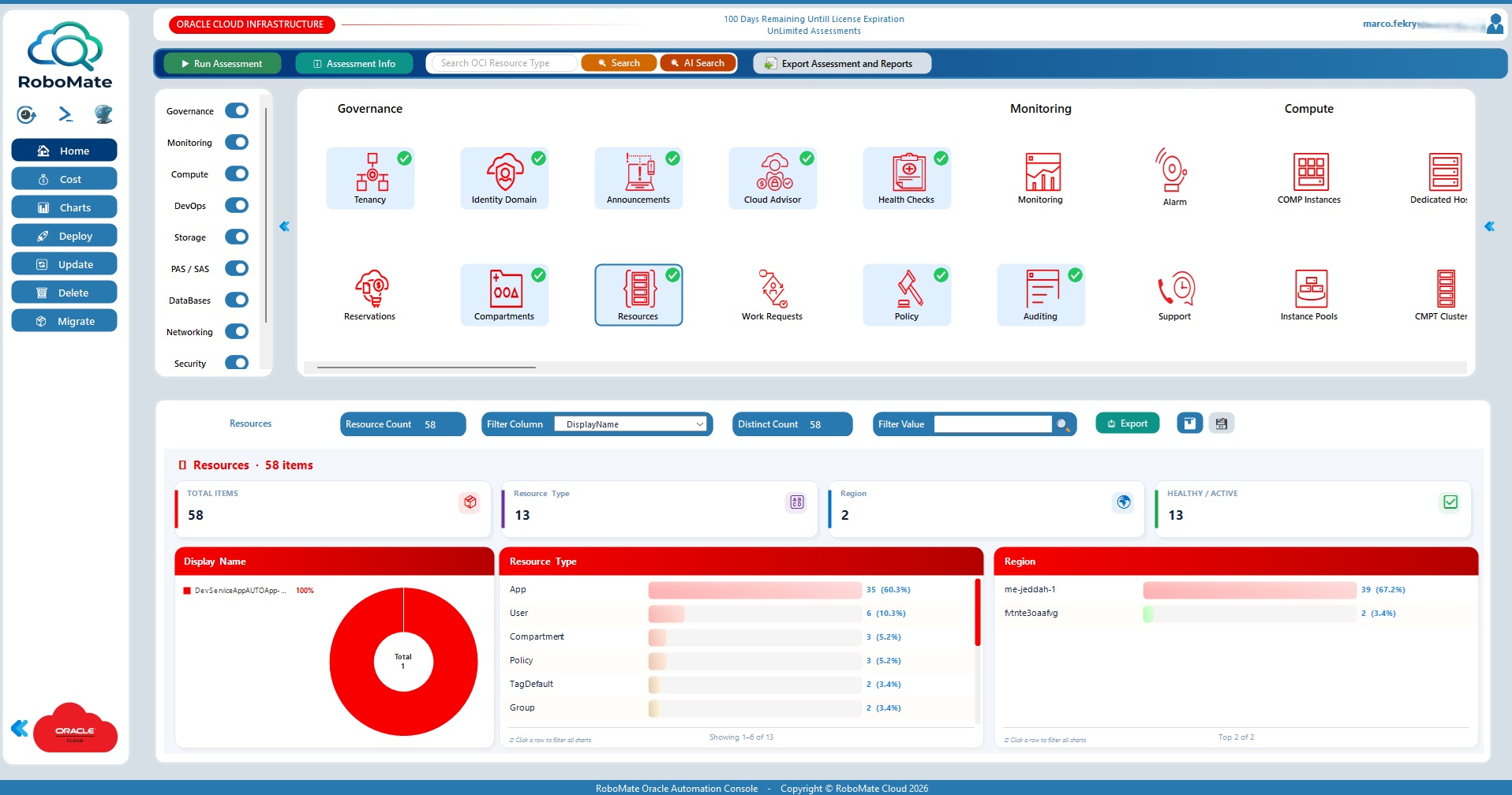The width and height of the screenshot is (1512, 795).
Task: Click the Filter Value input field
Action: [993, 424]
